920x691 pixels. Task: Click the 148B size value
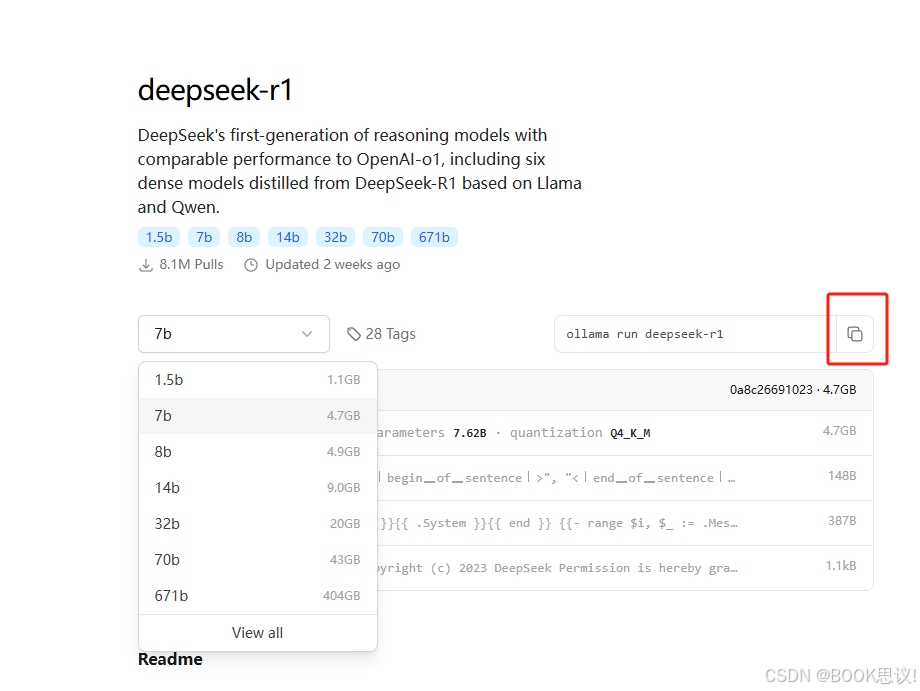coord(842,476)
